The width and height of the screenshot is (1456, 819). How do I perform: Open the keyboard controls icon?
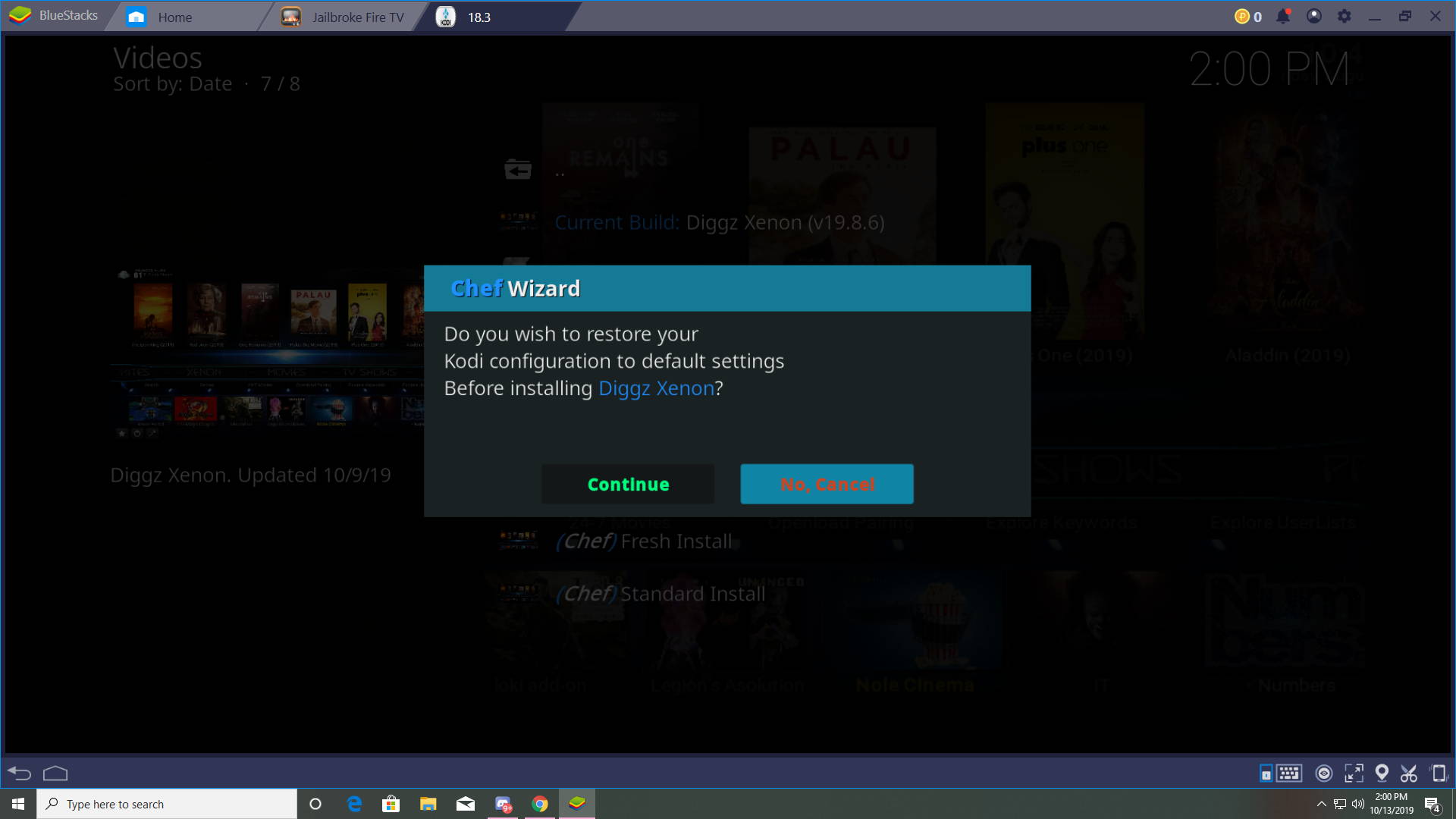[x=1289, y=773]
